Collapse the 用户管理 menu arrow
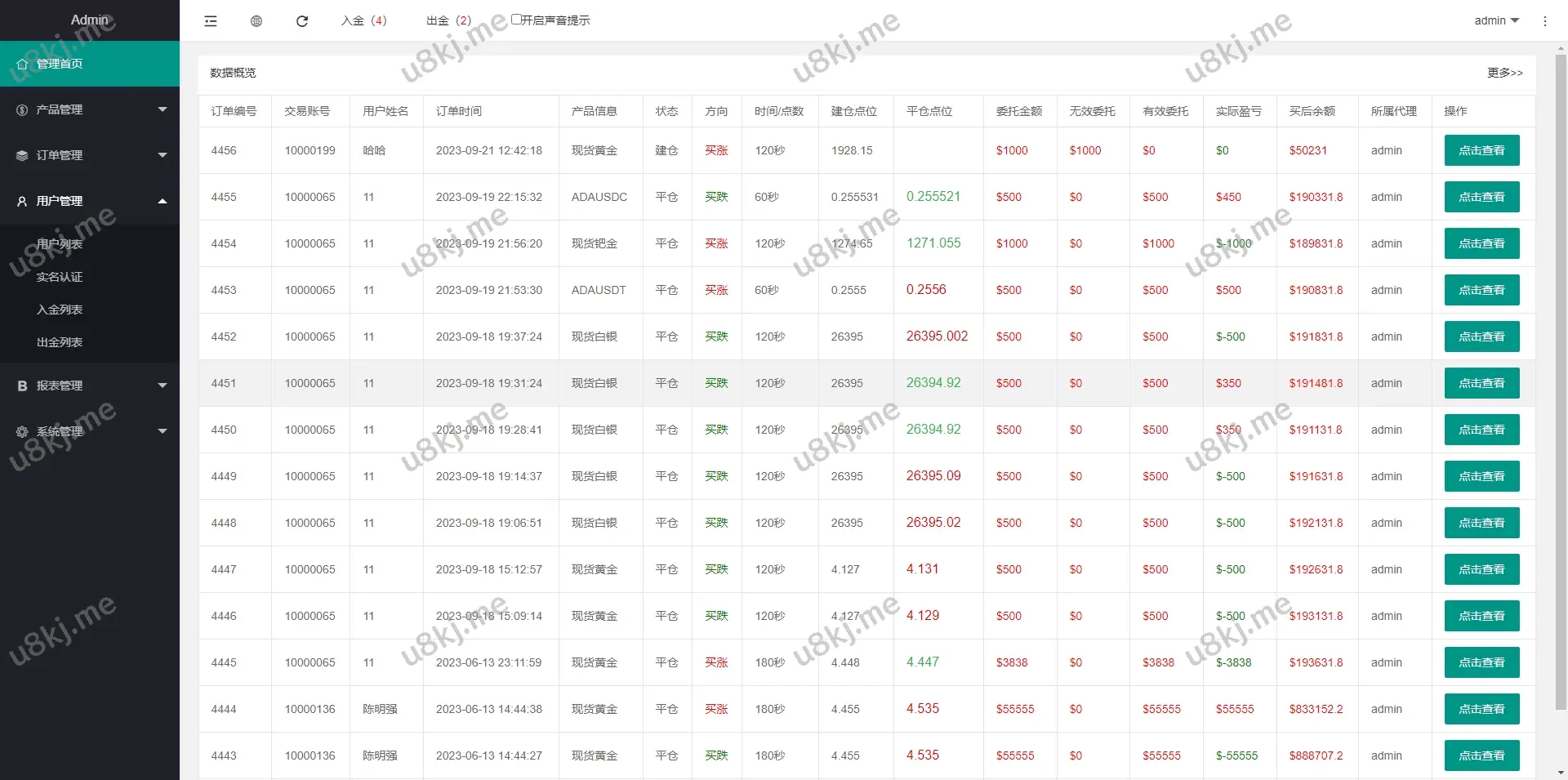Viewport: 1568px width, 780px height. click(162, 201)
